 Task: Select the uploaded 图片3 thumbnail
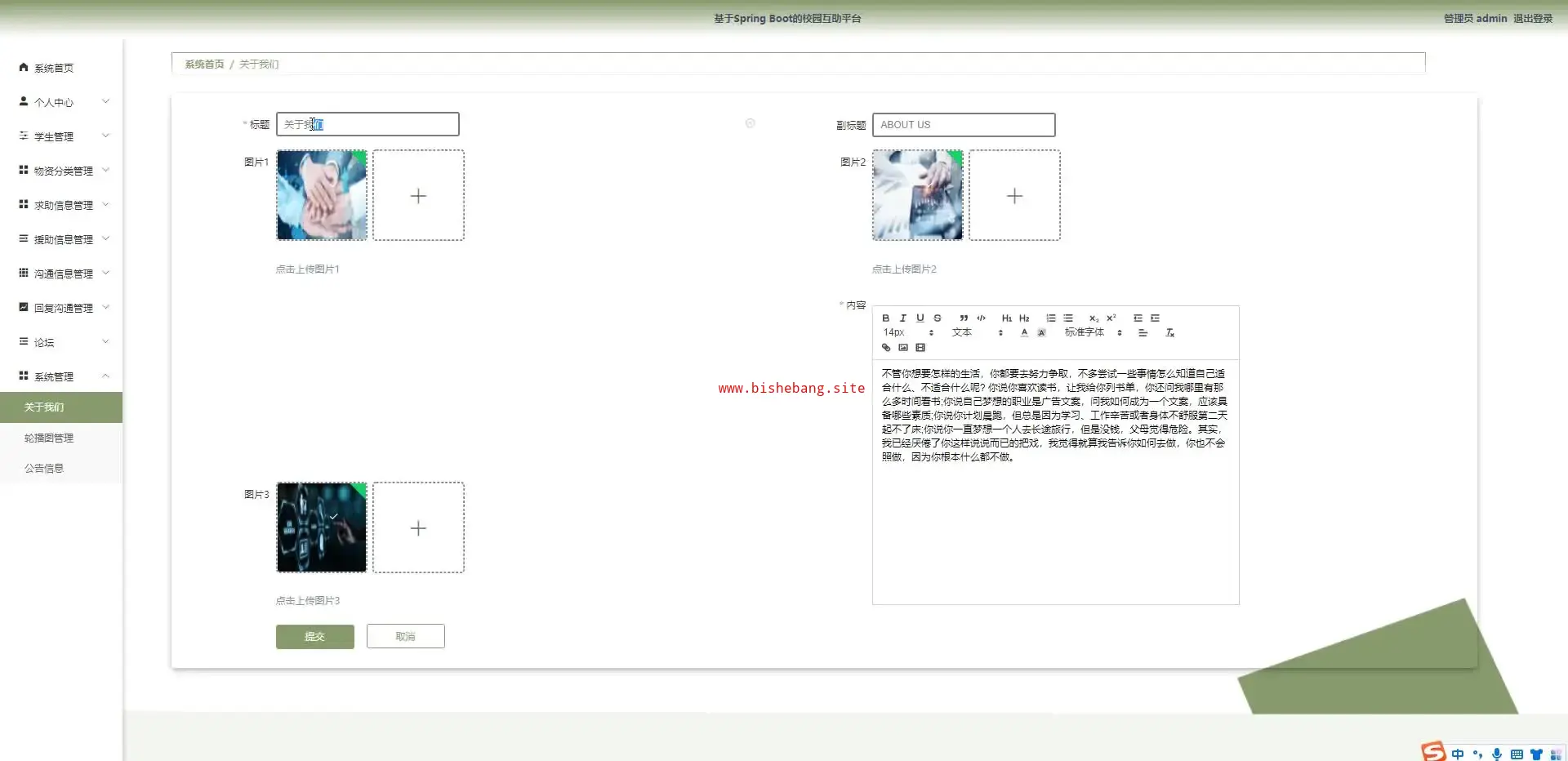point(322,527)
